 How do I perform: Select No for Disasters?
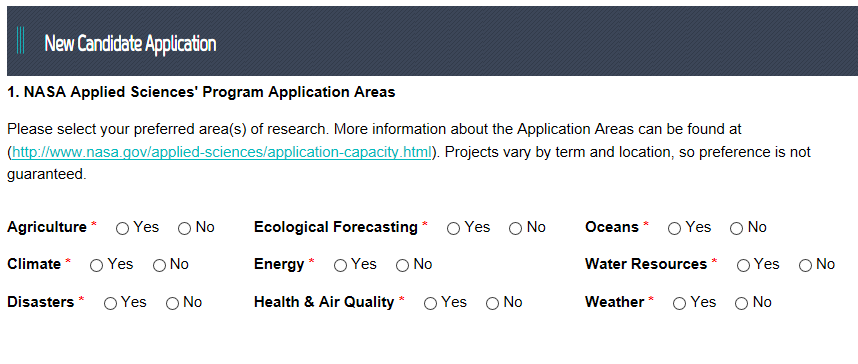tap(172, 304)
